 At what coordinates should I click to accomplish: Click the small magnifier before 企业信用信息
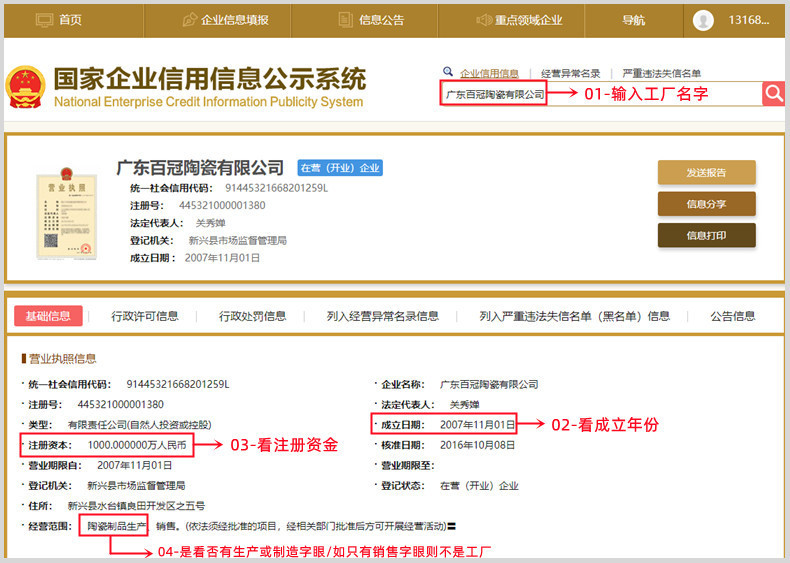448,72
